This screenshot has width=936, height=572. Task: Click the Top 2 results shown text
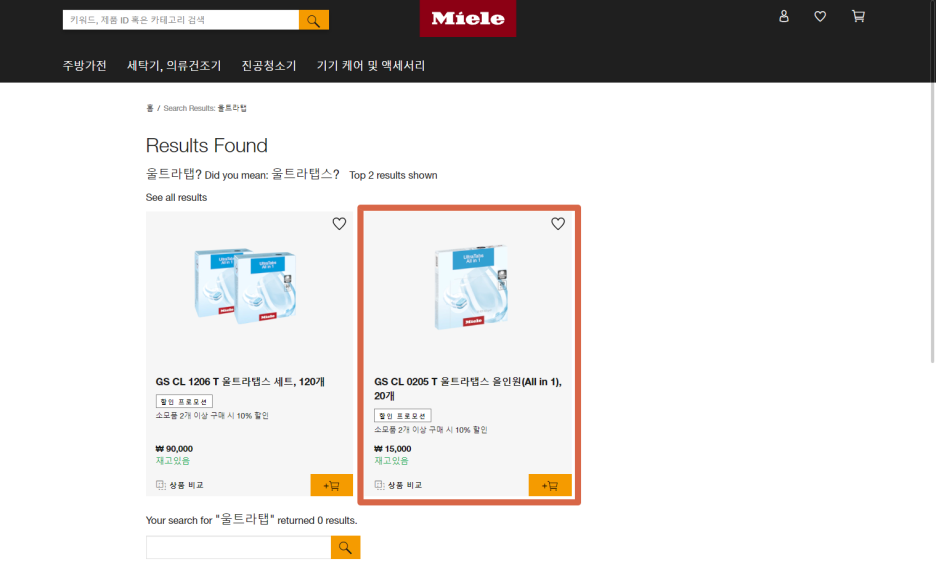coord(393,176)
